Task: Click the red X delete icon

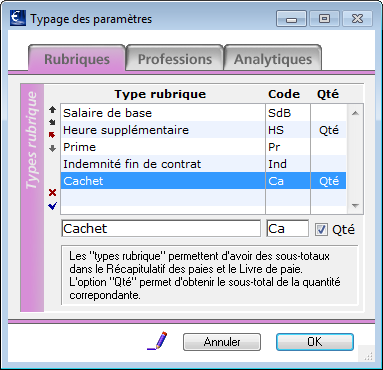Action: [x=52, y=192]
